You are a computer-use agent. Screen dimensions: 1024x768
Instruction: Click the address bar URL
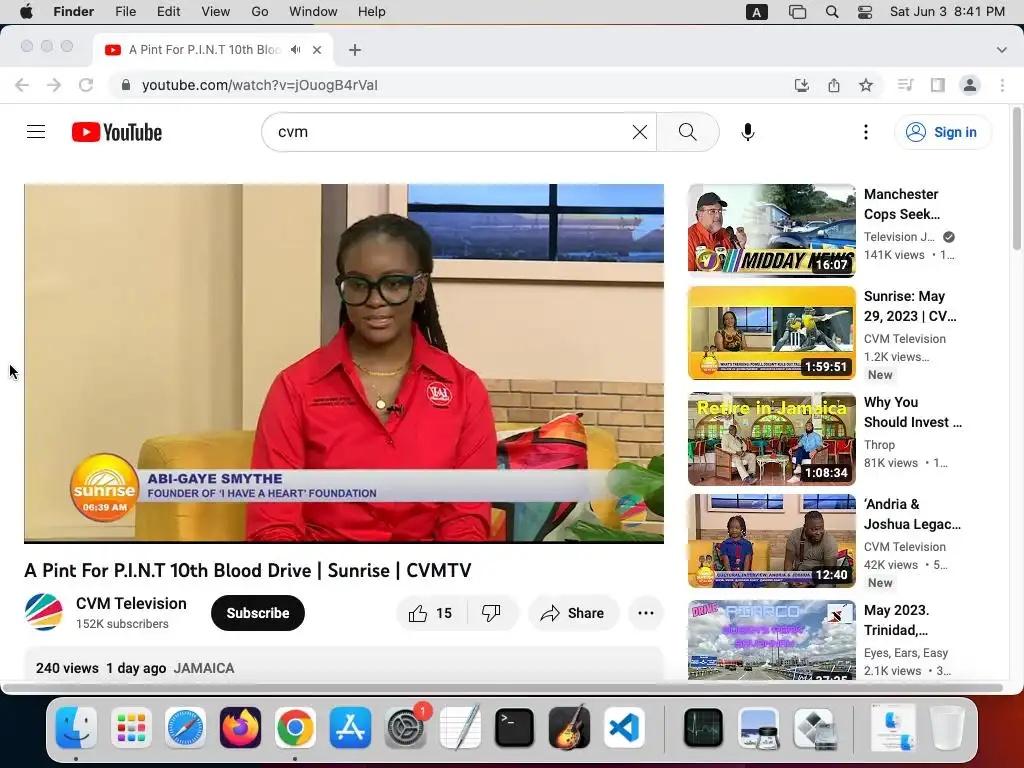260,85
